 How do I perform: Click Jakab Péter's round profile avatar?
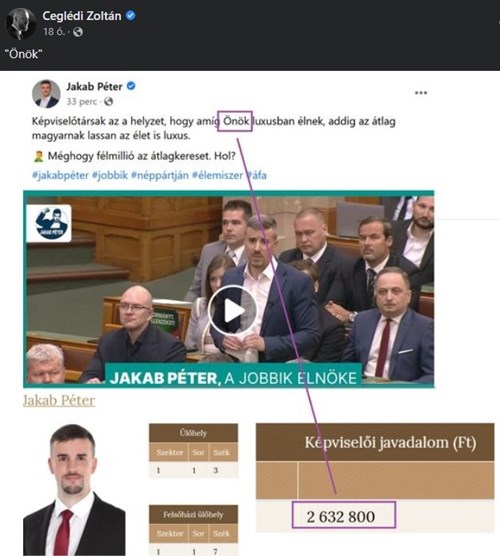46,94
